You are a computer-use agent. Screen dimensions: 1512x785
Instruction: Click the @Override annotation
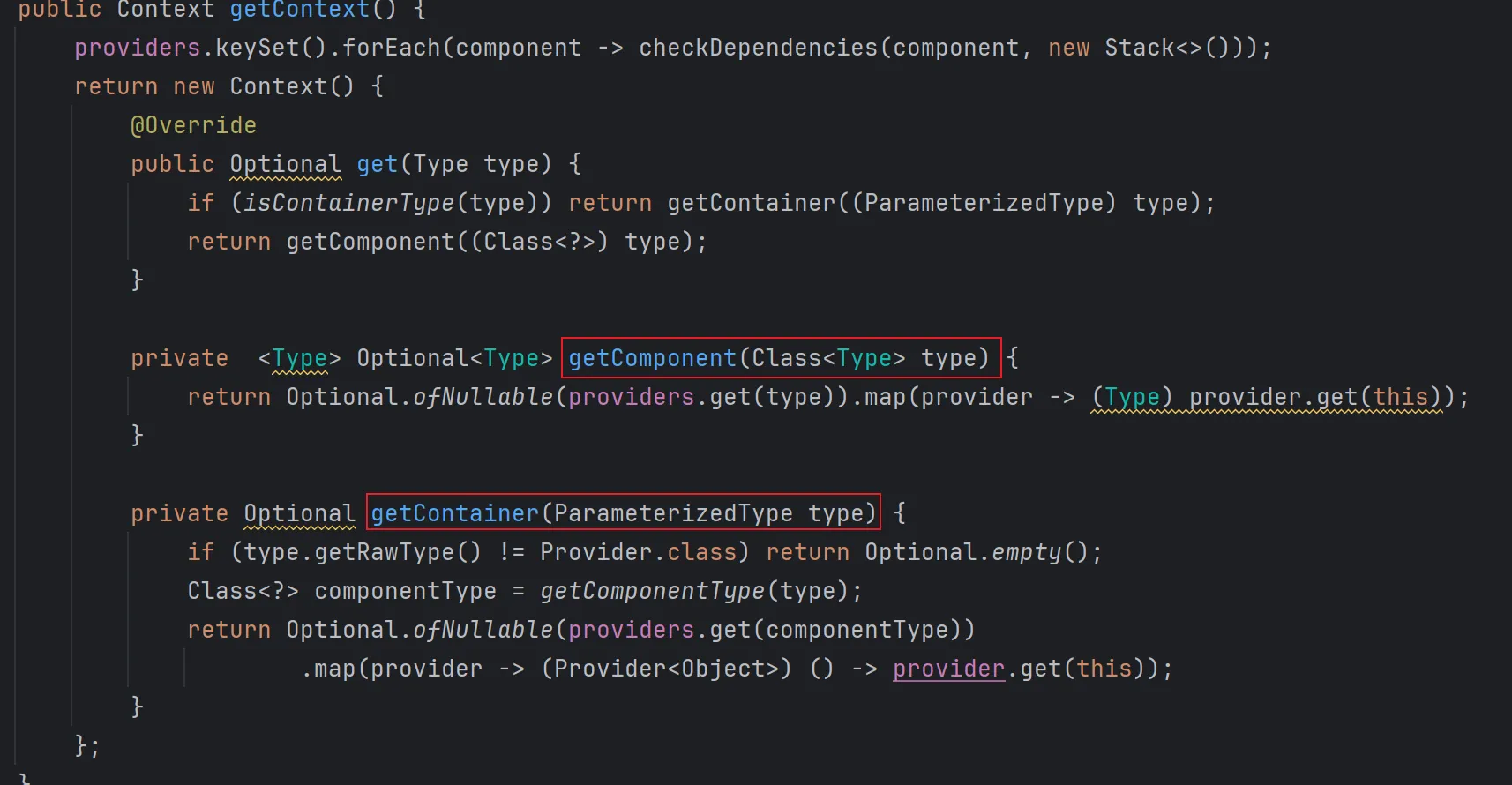[193, 125]
